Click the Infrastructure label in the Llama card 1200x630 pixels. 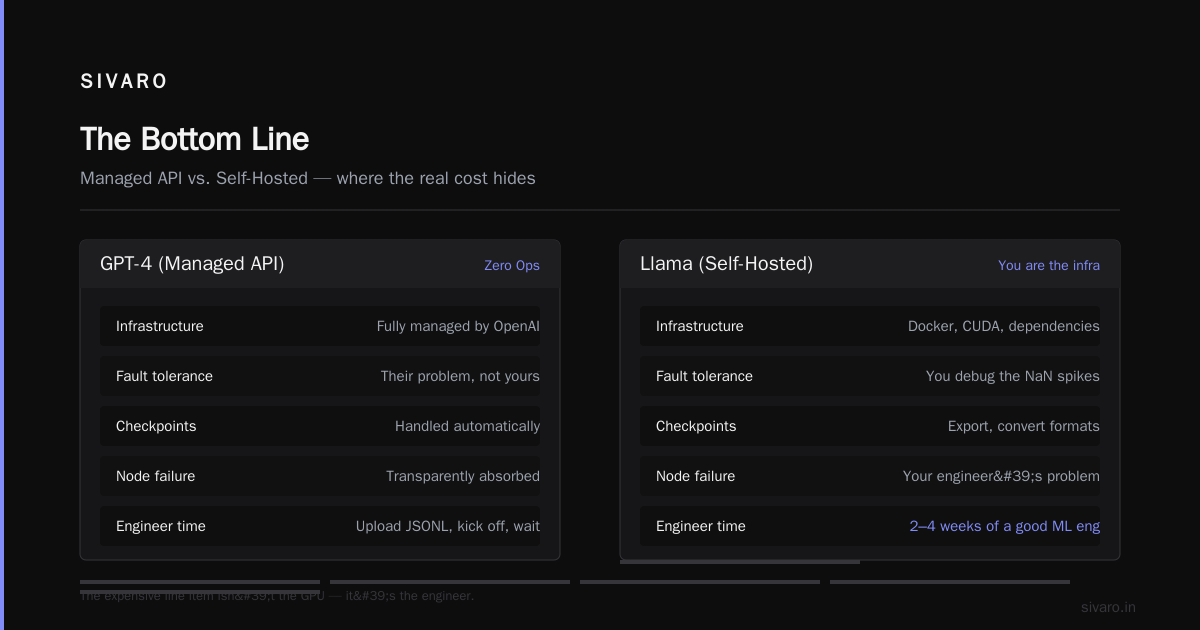700,326
